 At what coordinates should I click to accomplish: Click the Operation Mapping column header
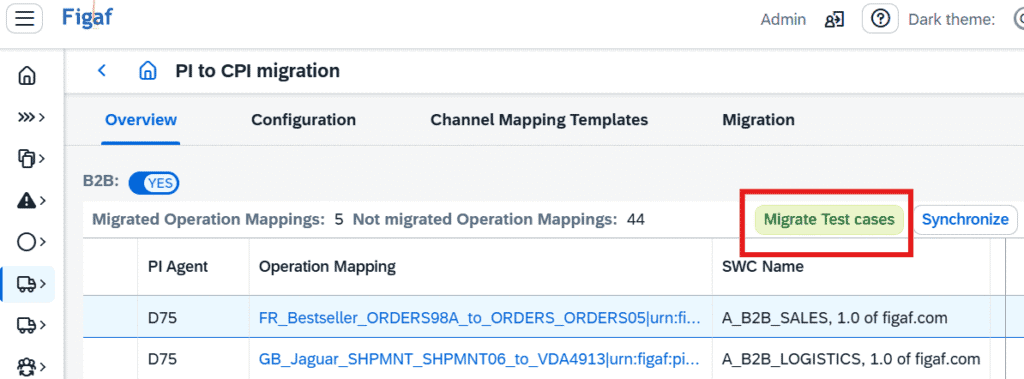coord(327,267)
